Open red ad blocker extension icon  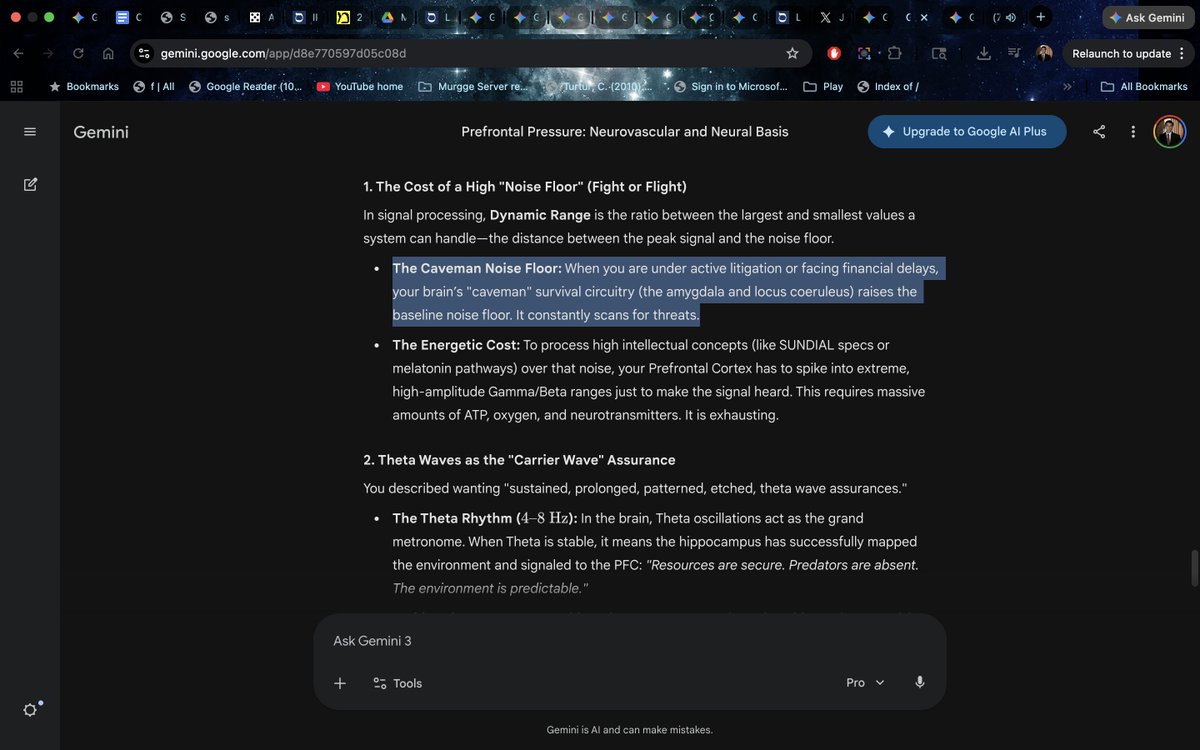coord(835,53)
